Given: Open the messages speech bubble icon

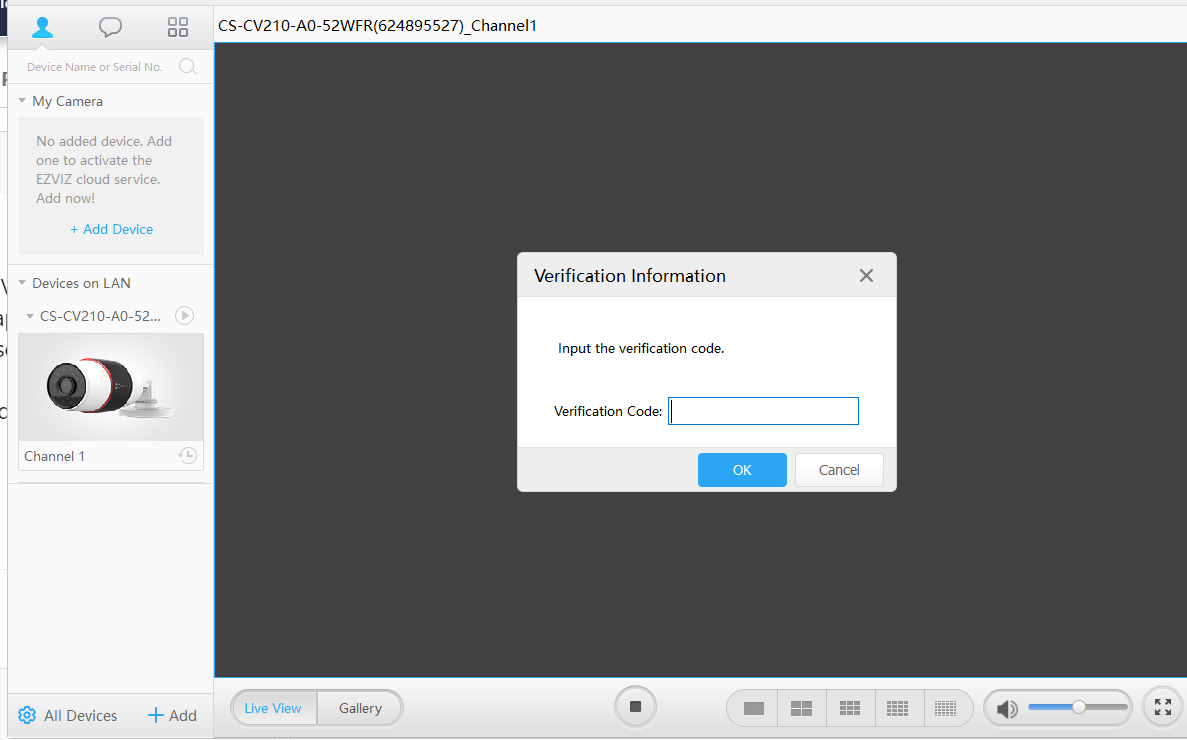Looking at the screenshot, I should 110,27.
